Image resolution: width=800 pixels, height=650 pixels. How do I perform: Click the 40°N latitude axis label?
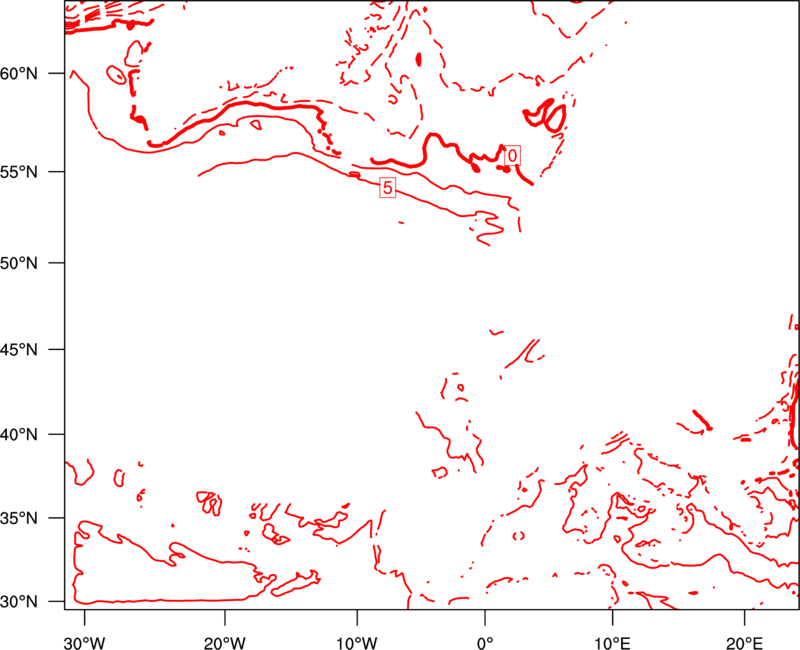[x=19, y=435]
